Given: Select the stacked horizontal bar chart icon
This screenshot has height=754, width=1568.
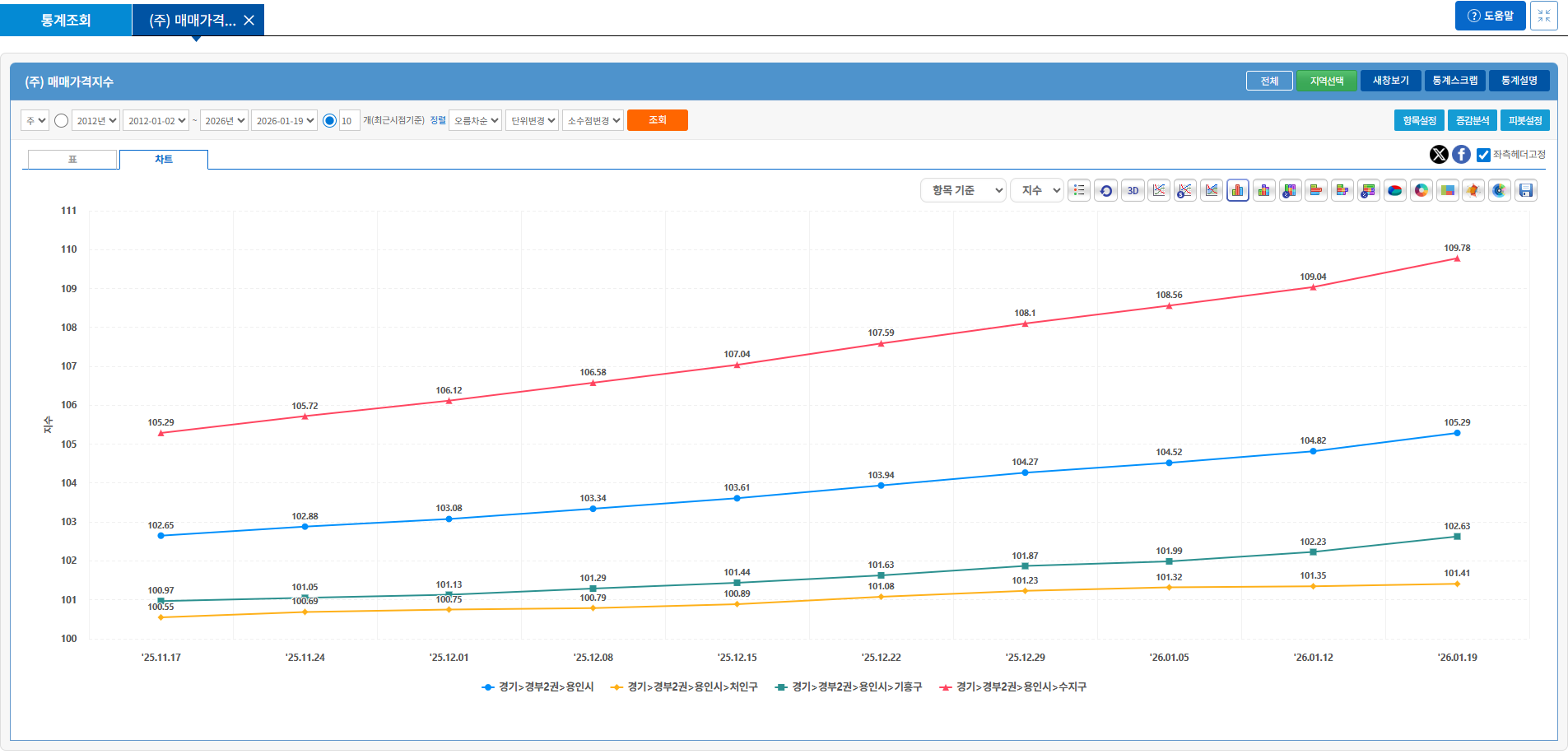Looking at the screenshot, I should pos(1342,190).
